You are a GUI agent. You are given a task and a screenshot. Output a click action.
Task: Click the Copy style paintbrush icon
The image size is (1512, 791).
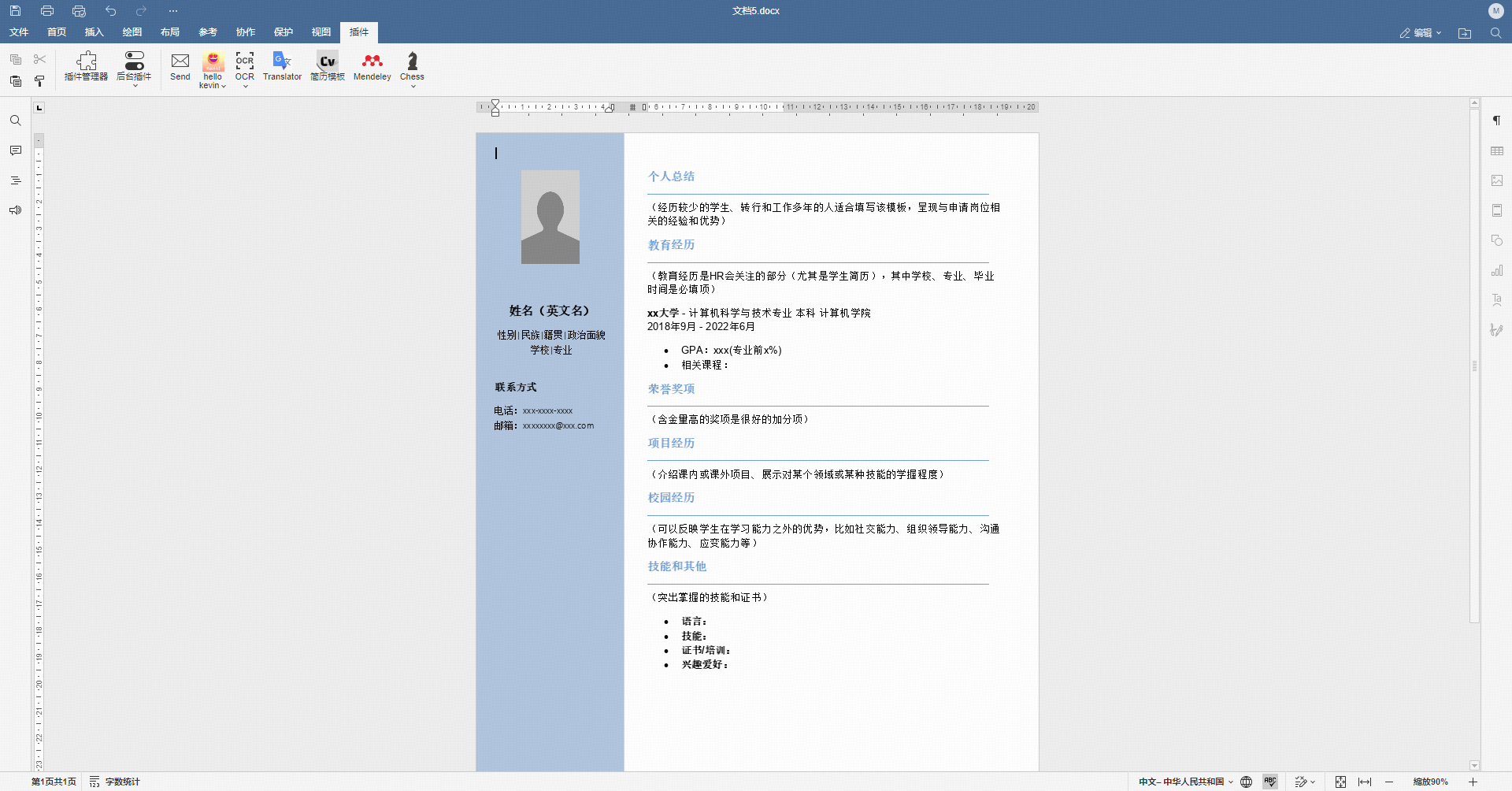click(39, 80)
